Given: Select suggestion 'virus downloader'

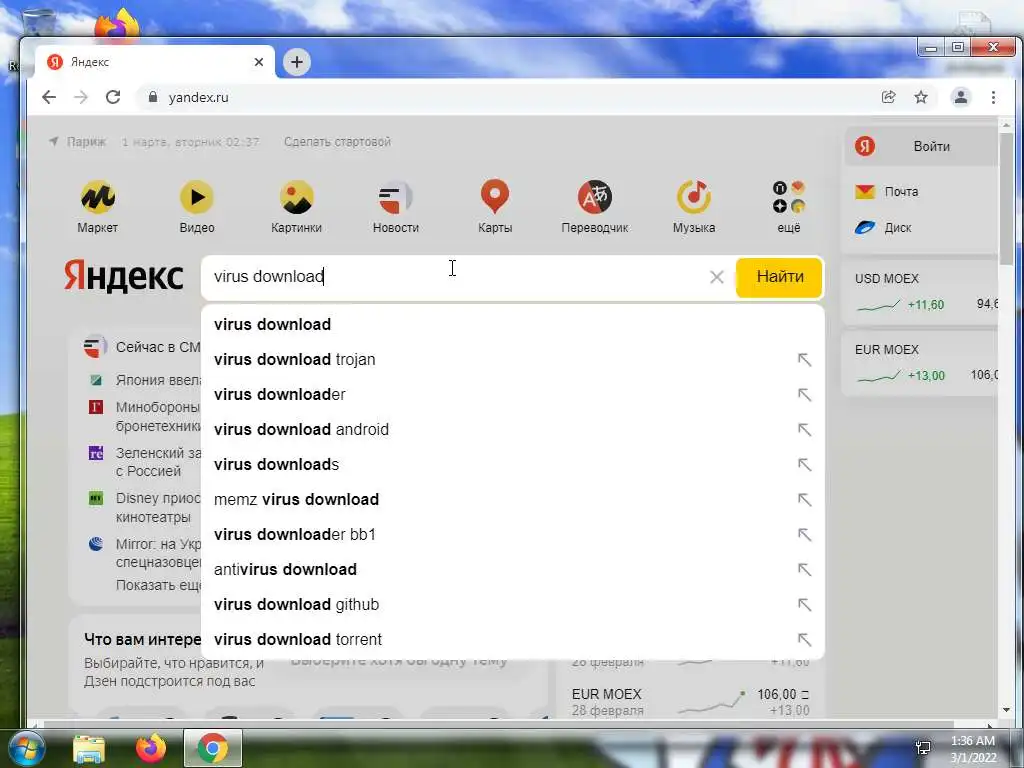Looking at the screenshot, I should point(513,394).
